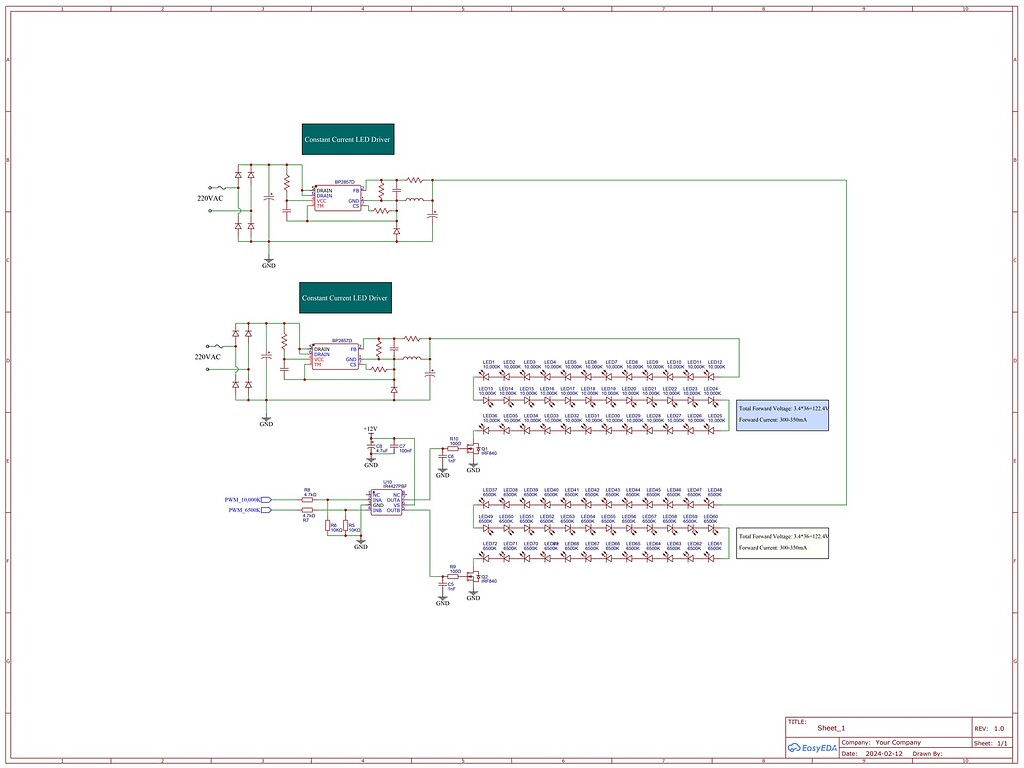1024x768 pixels.
Task: Click the +12V power flag symbol
Action: (369, 432)
